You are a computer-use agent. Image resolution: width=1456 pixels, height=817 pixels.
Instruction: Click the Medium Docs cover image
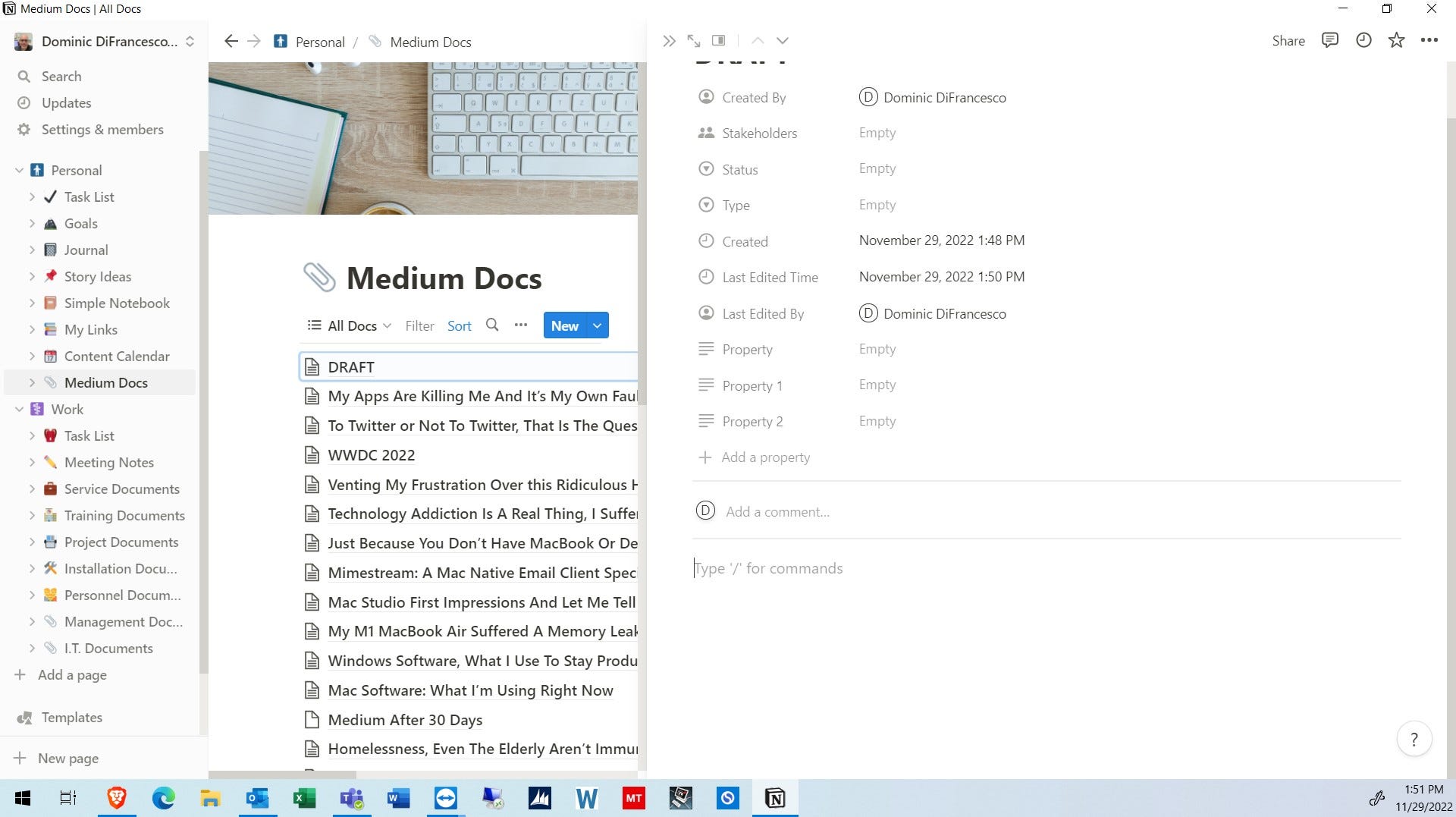[x=423, y=138]
